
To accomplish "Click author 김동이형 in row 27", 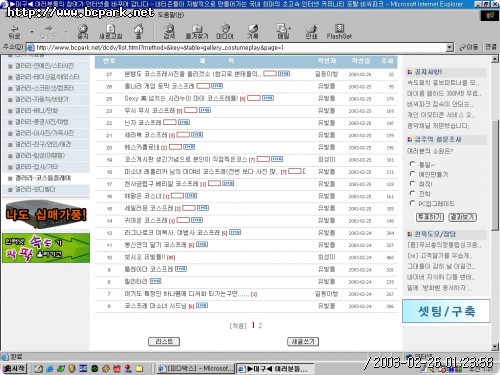I will 326,74.
